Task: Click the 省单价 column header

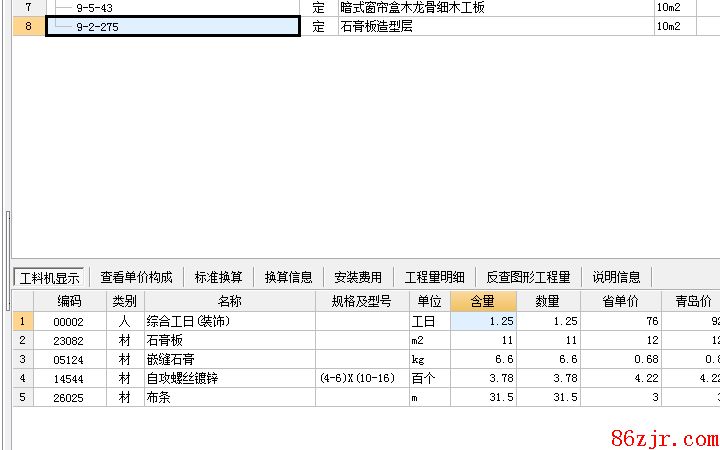Action: point(620,301)
